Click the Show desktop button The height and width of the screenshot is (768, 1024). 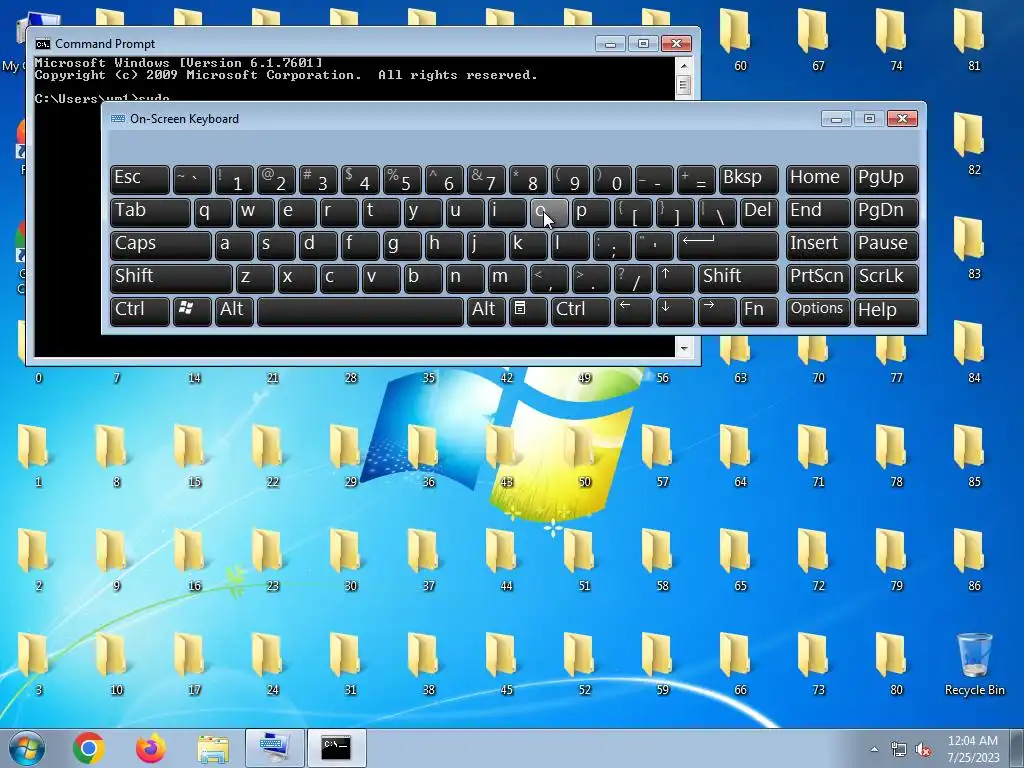(1017, 748)
